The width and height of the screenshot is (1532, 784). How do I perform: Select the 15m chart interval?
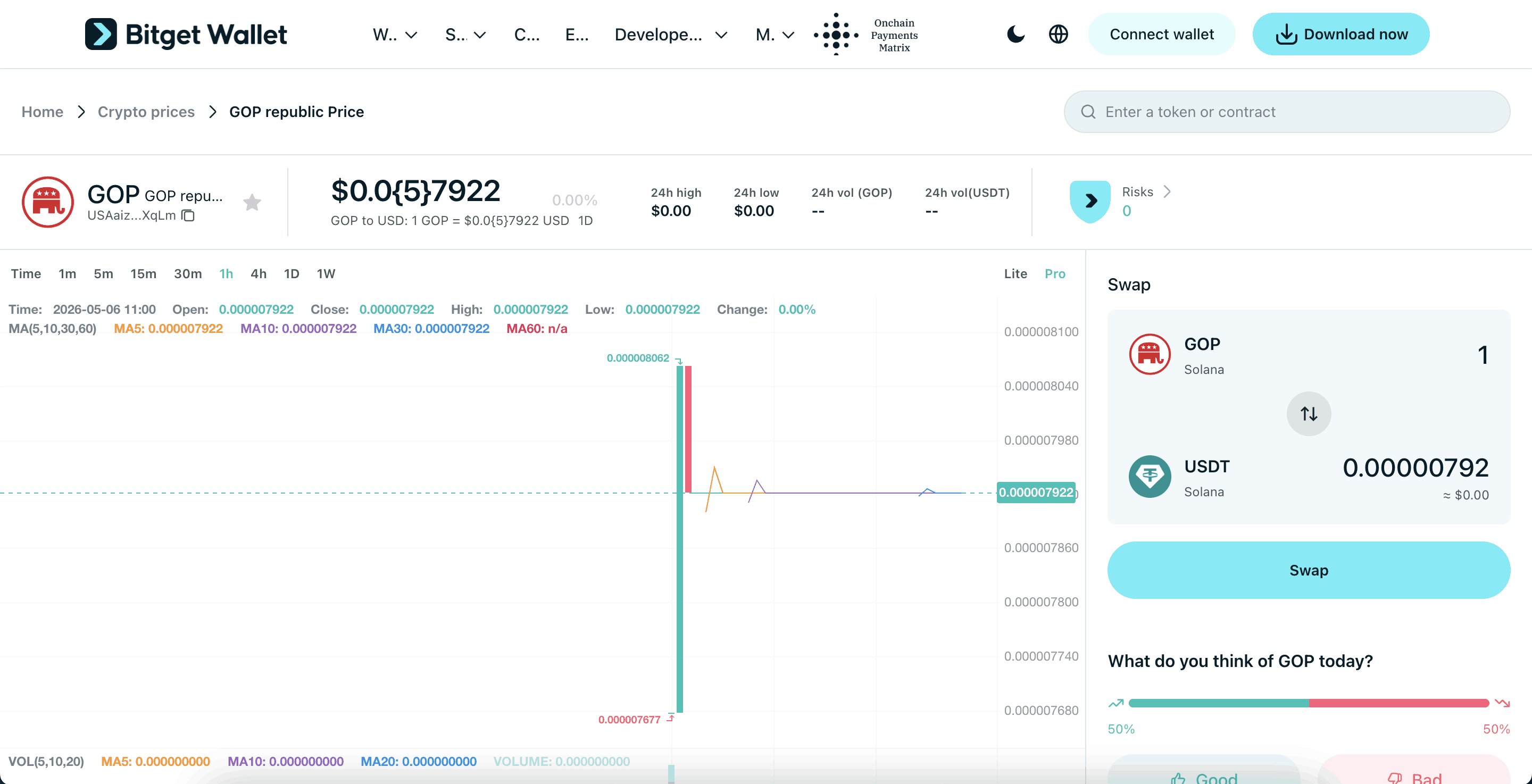click(143, 273)
